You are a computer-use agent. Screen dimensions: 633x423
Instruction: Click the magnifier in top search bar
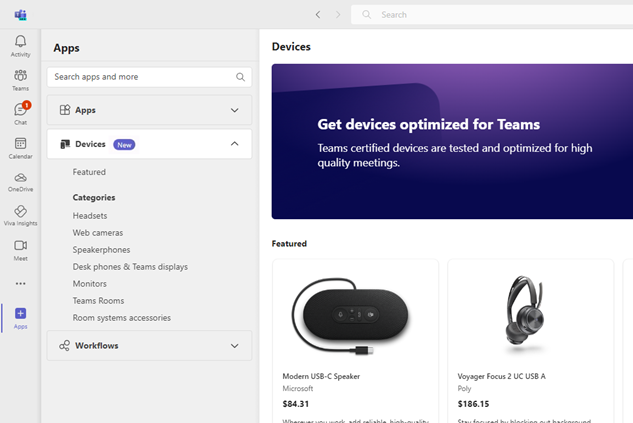pos(367,15)
